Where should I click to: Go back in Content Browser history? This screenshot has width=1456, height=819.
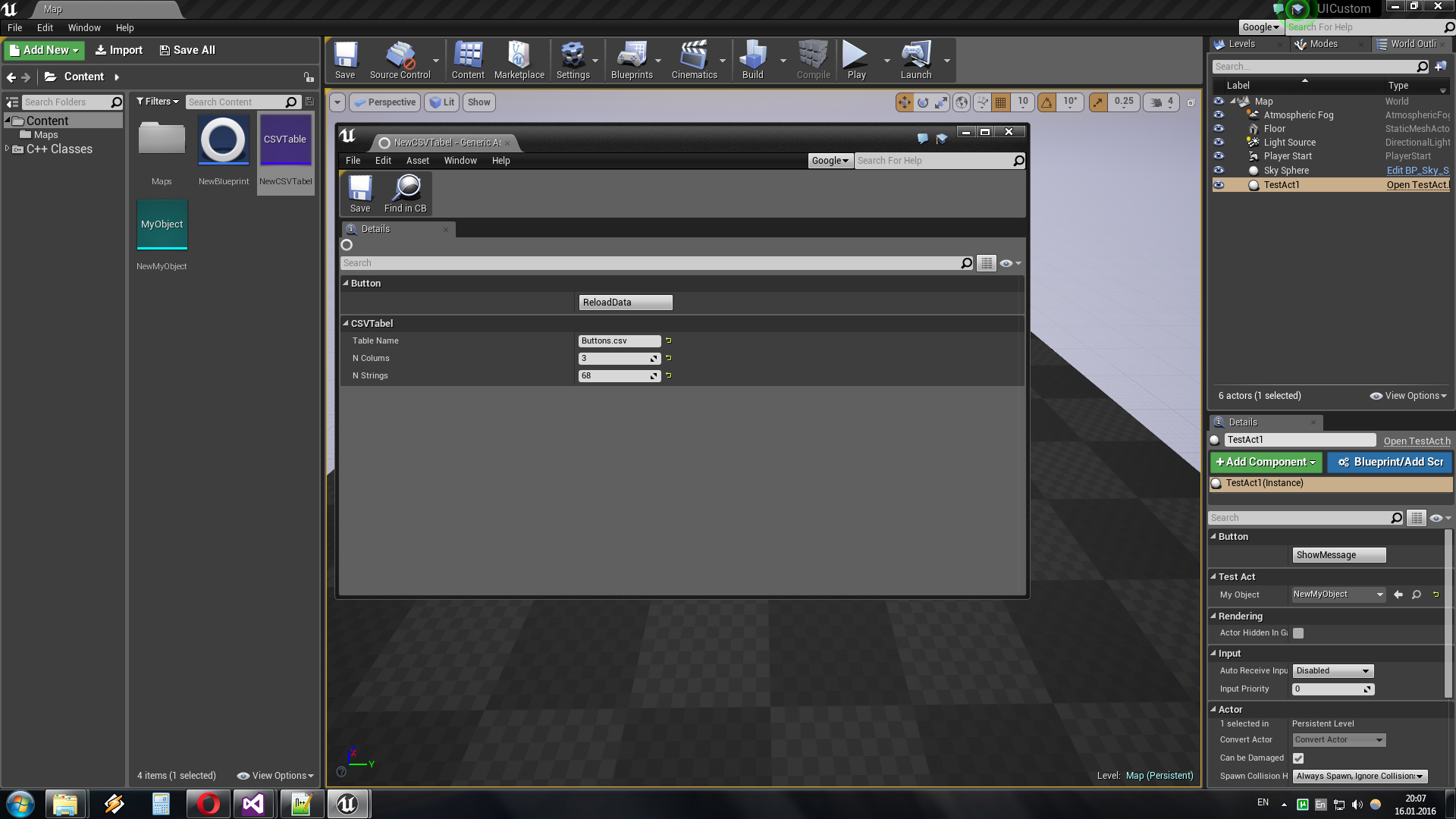click(11, 77)
